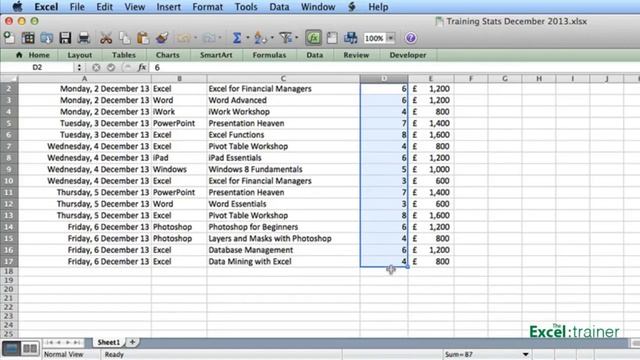Click the Open file toolbar icon
640x360 pixels.
(x=46, y=38)
